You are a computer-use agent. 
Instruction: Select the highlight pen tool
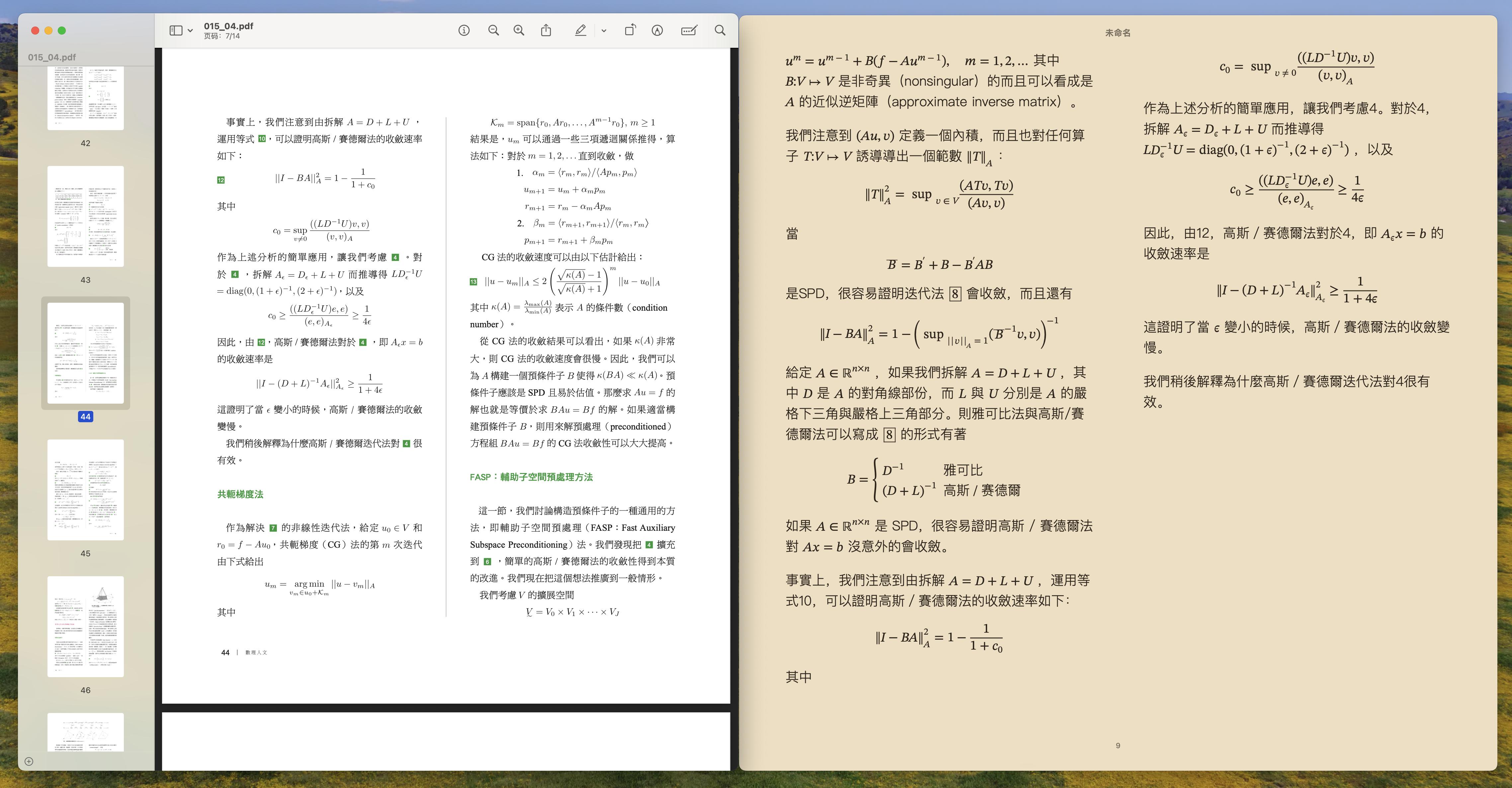[580, 31]
